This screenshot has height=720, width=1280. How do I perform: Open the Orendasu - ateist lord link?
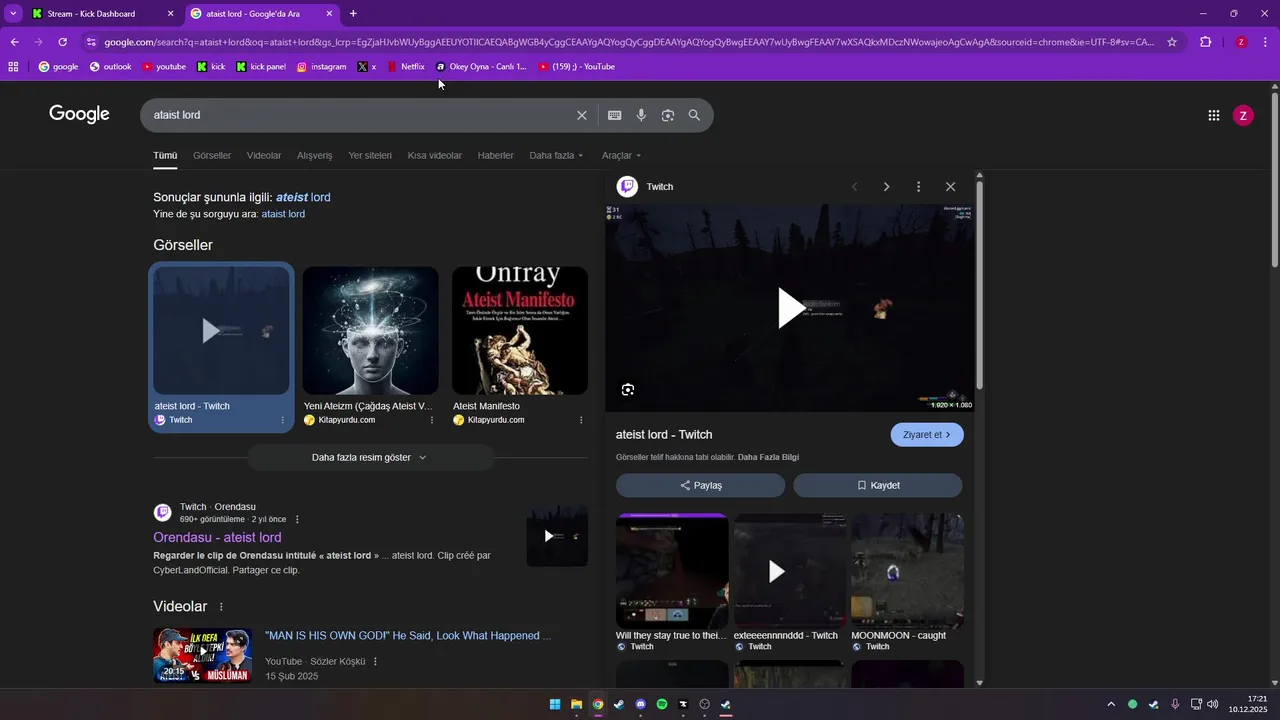217,537
